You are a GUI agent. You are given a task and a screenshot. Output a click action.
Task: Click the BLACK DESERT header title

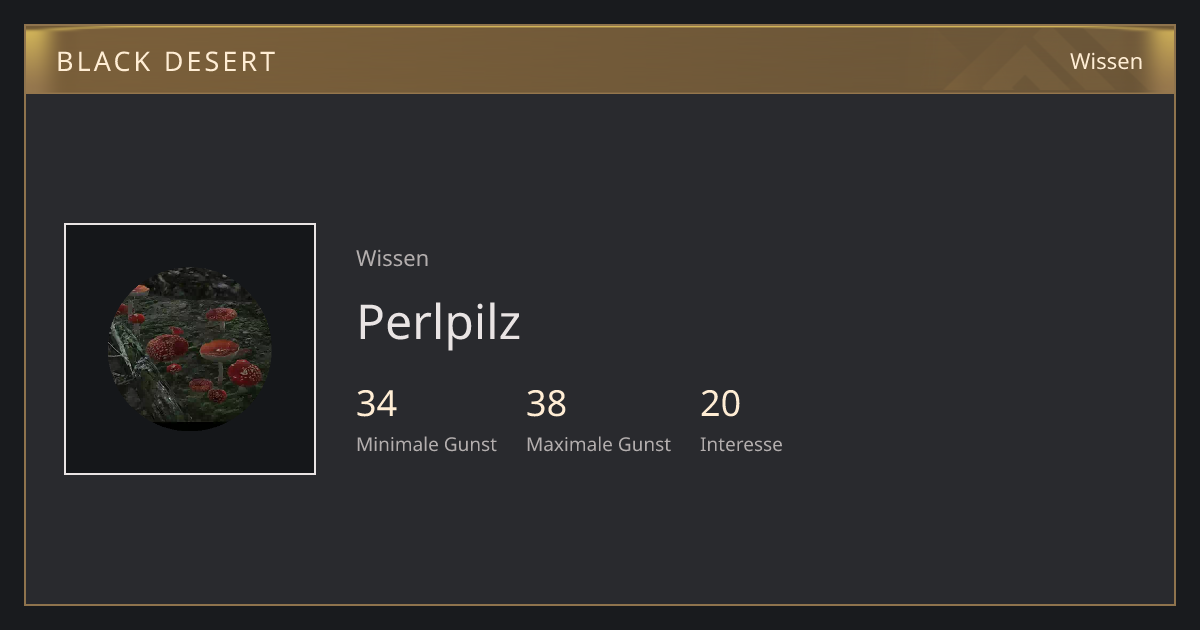point(166,61)
